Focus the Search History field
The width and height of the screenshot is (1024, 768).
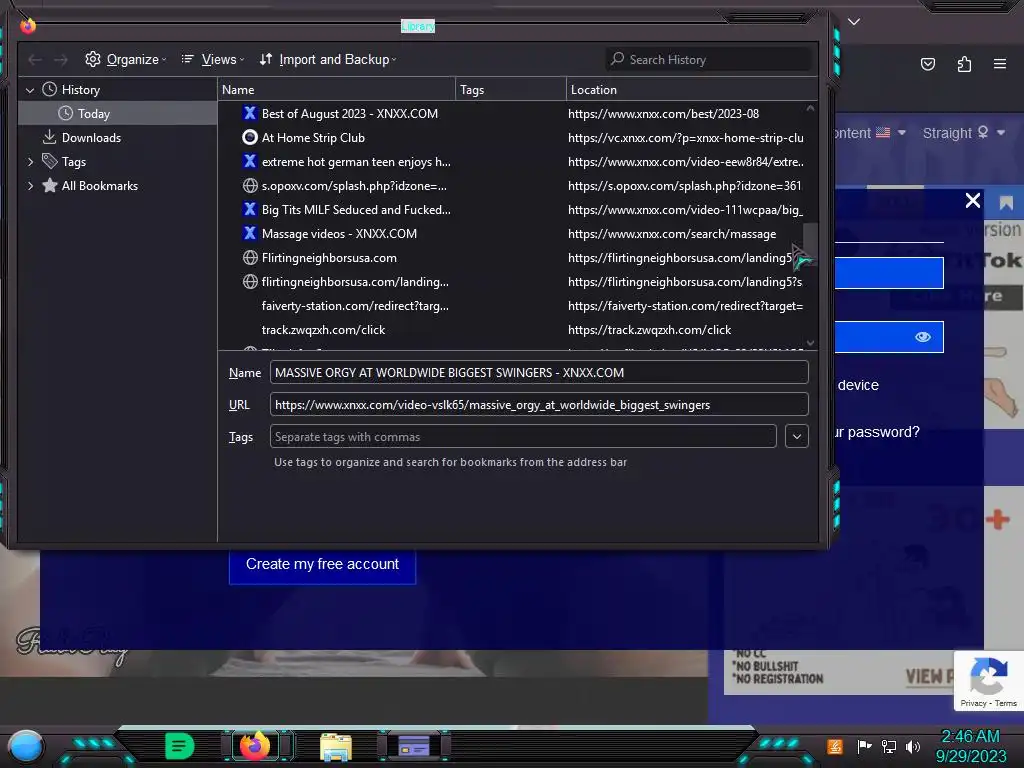(x=709, y=59)
